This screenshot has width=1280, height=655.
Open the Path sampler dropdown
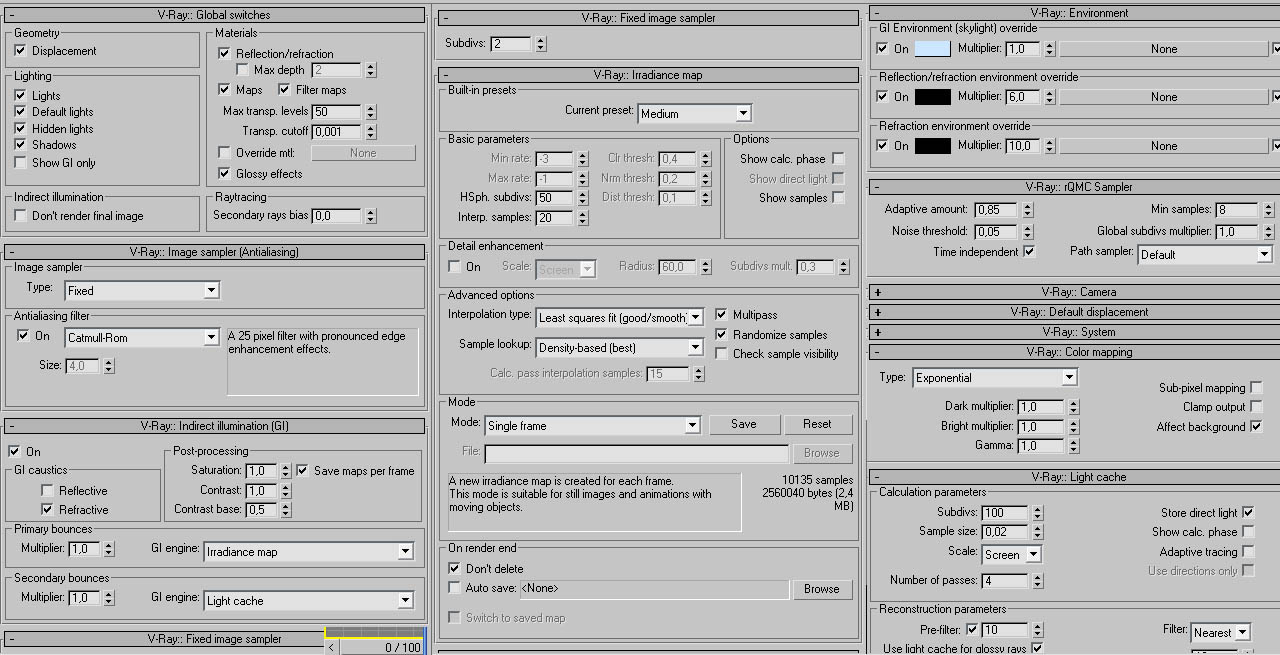1205,255
